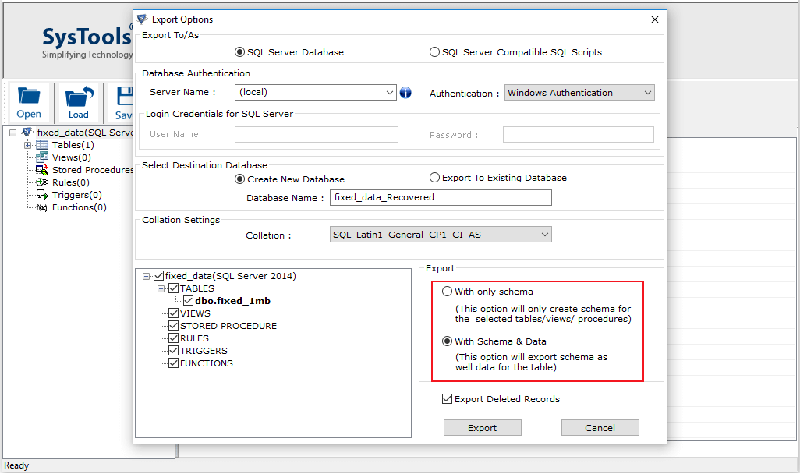Select SQL Server Database radio option
Image resolution: width=800 pixels, height=474 pixels.
[x=239, y=52]
